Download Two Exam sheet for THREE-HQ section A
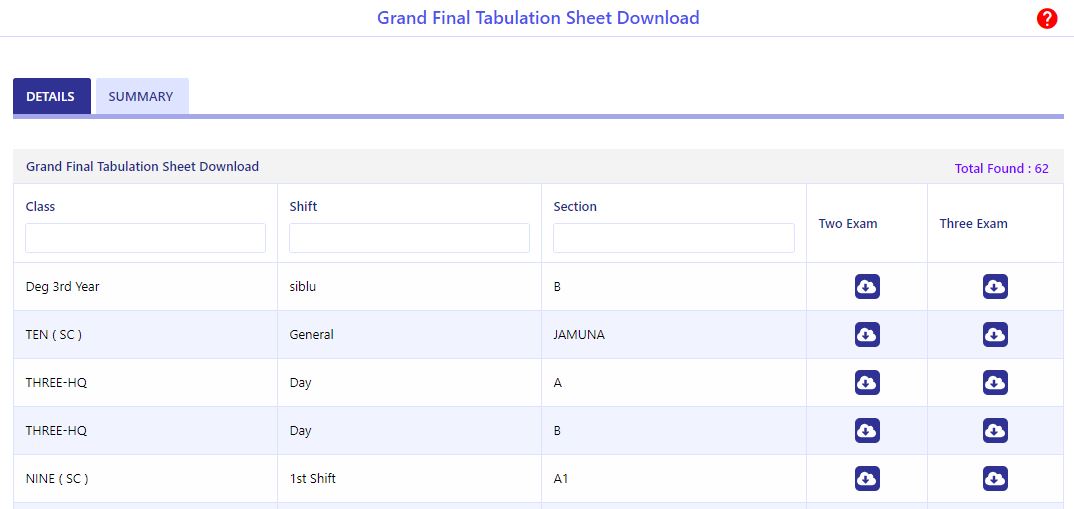The image size is (1074, 509). (867, 383)
